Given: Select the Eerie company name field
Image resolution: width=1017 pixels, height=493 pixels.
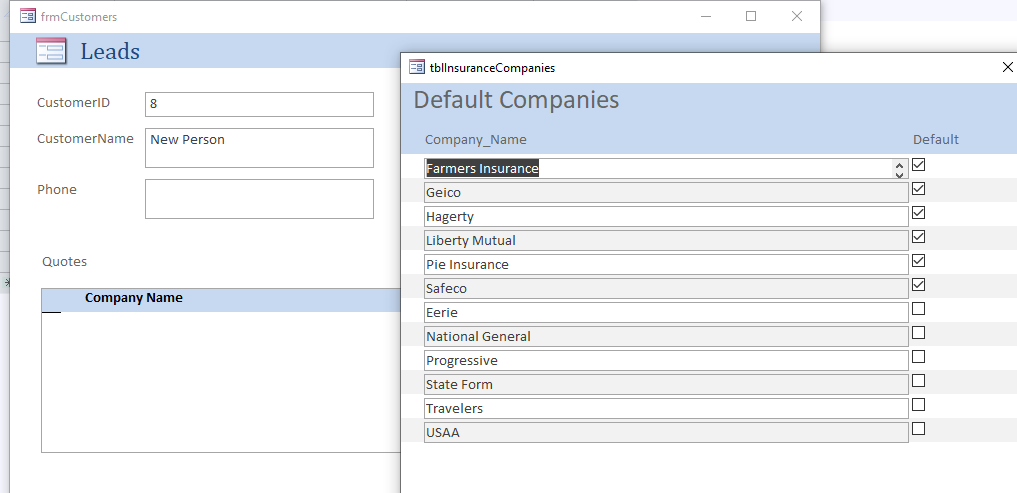Looking at the screenshot, I should click(666, 313).
